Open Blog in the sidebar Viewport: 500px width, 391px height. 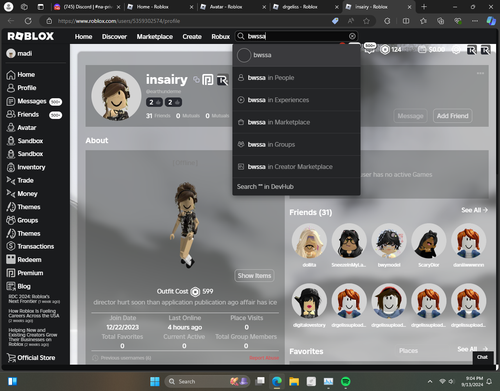(18, 286)
